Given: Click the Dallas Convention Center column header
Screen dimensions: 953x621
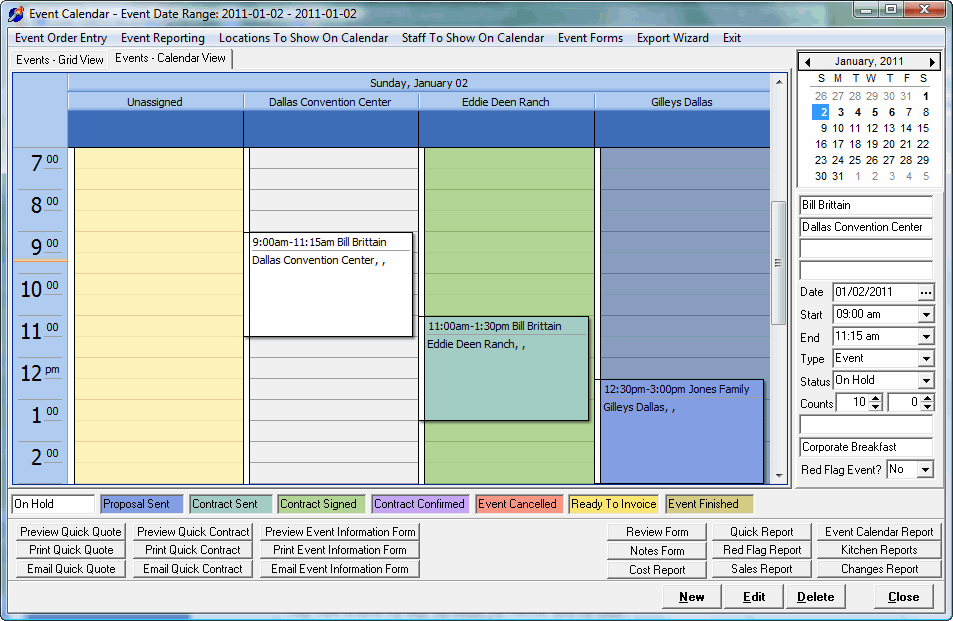Looking at the screenshot, I should (330, 102).
